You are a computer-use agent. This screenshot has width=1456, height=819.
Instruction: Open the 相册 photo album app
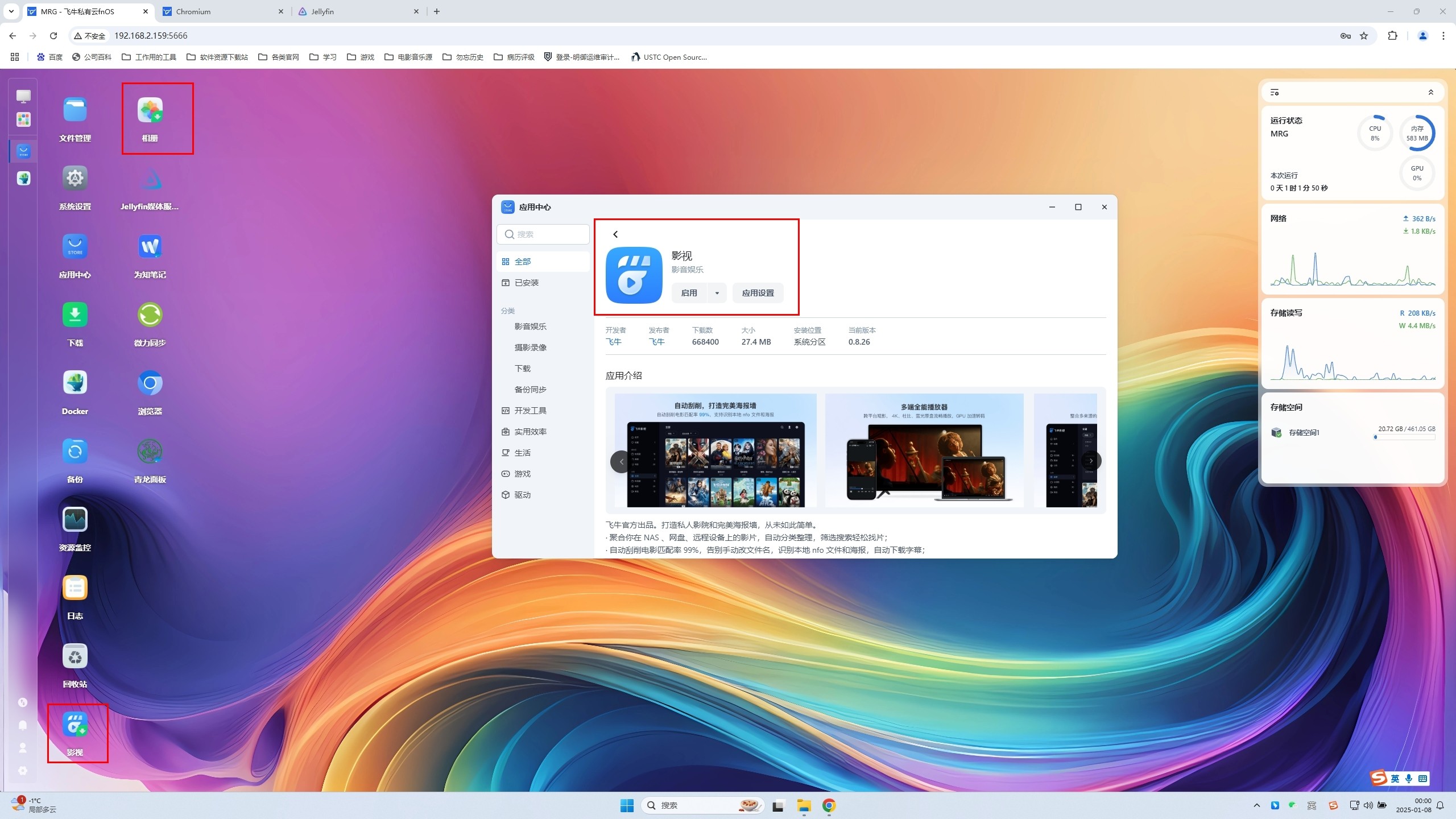(150, 110)
